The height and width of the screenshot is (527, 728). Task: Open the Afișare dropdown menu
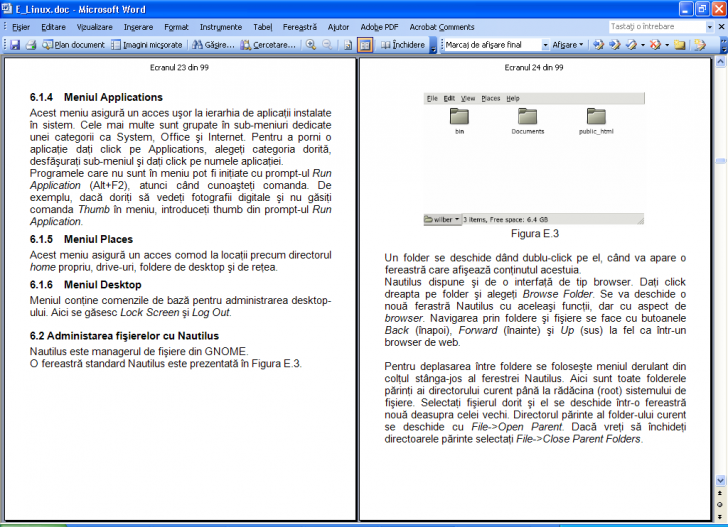567,45
